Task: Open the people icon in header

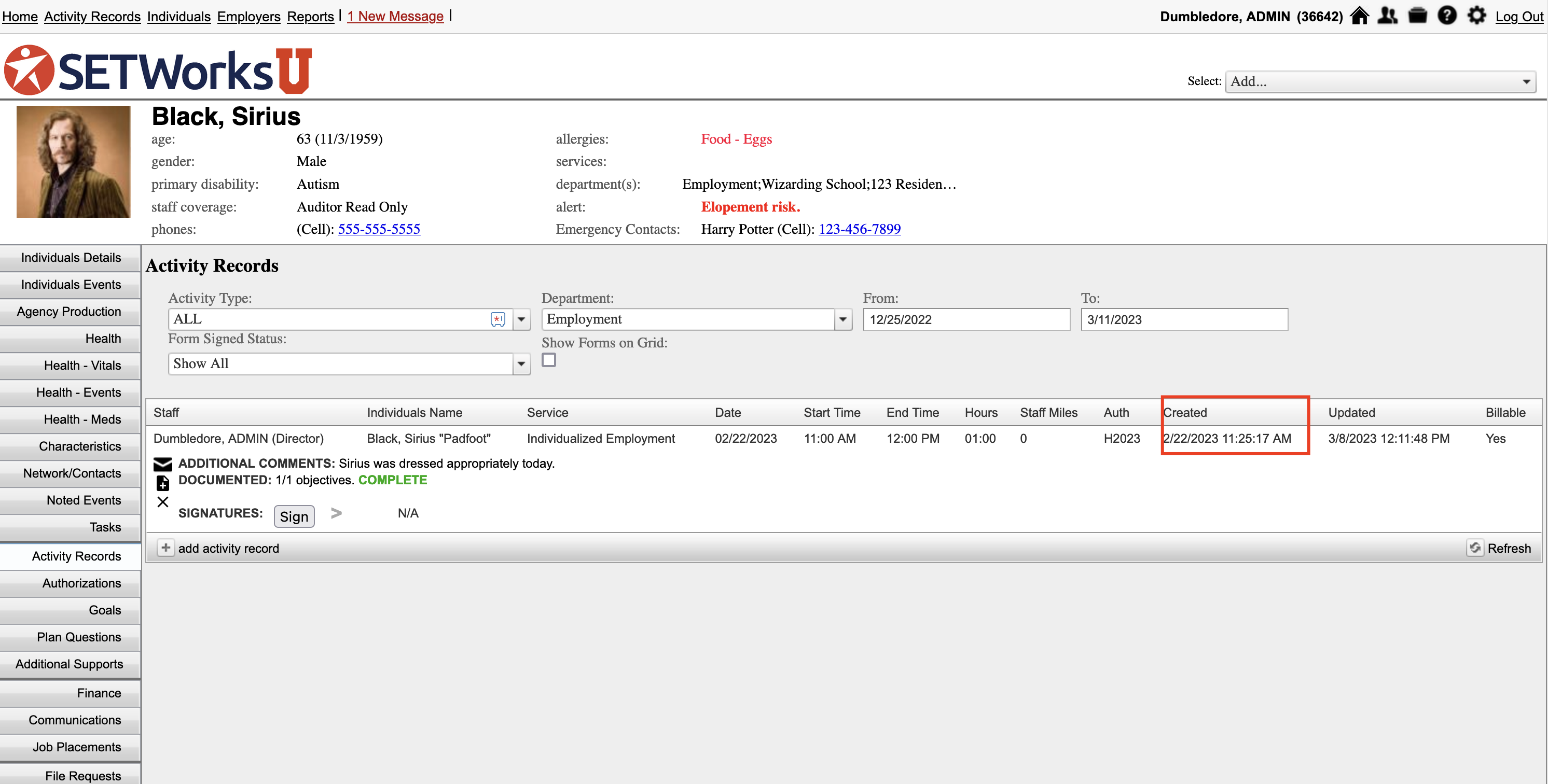Action: click(1388, 16)
